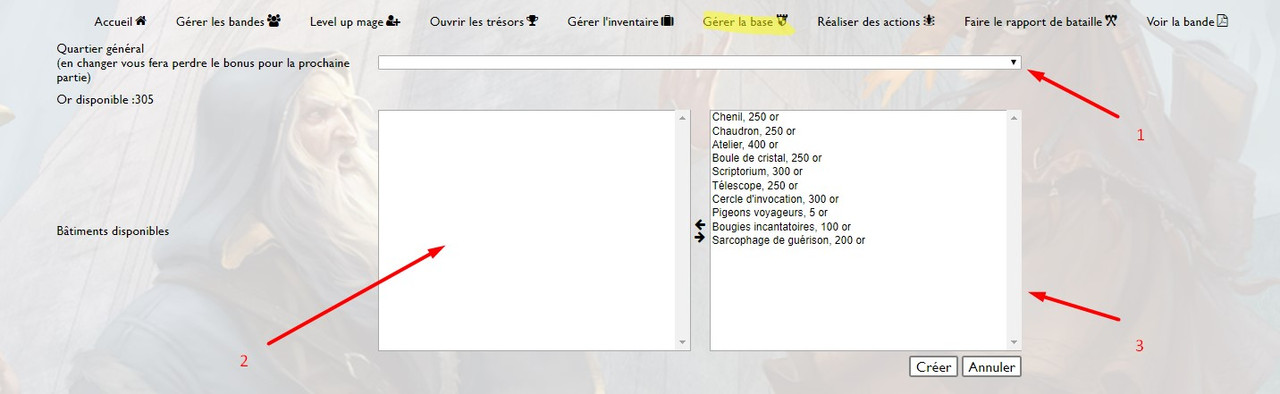The width and height of the screenshot is (1280, 394).
Task: Click the PDF file icon beside Voir la bande
Action: (x=1222, y=20)
